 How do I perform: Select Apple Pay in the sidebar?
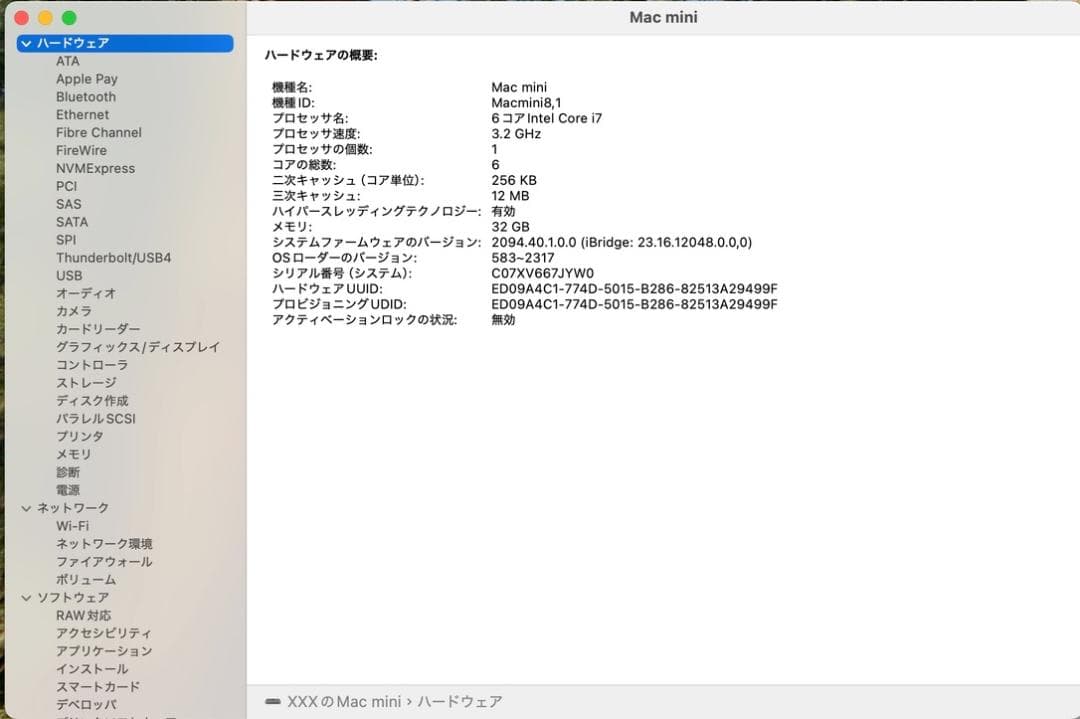[87, 79]
